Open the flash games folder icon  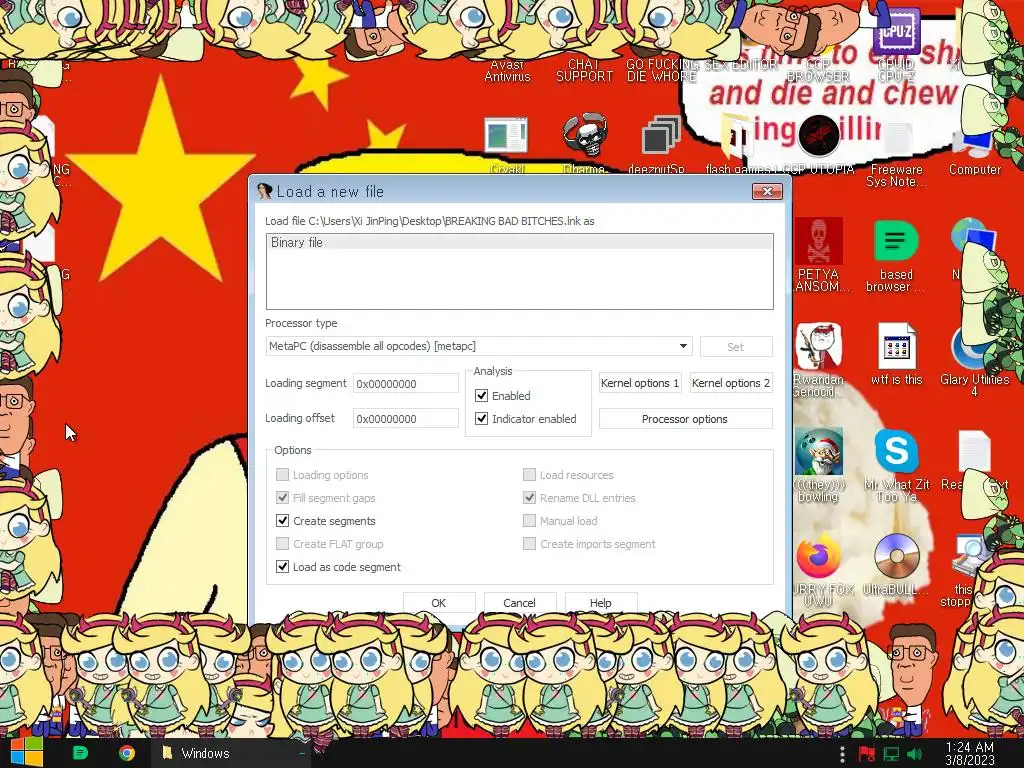pyautogui.click(x=737, y=136)
